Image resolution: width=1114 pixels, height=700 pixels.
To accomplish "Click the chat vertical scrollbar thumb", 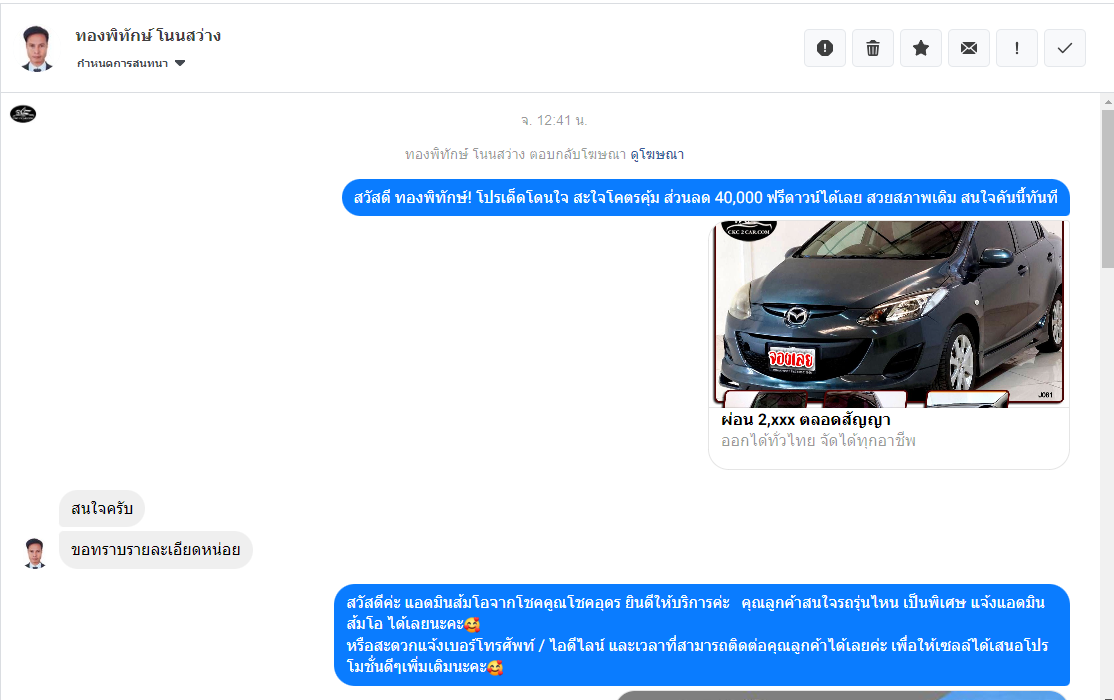I will point(1108,188).
